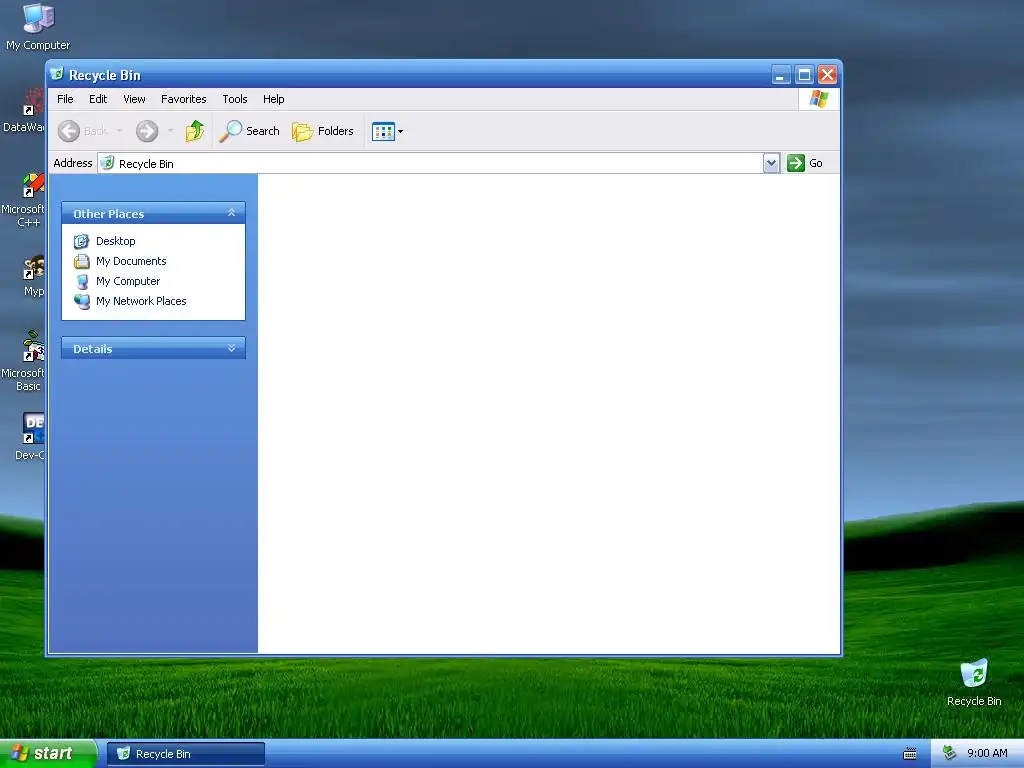Select the Microsoft C++ desktop shortcut

pos(24,200)
